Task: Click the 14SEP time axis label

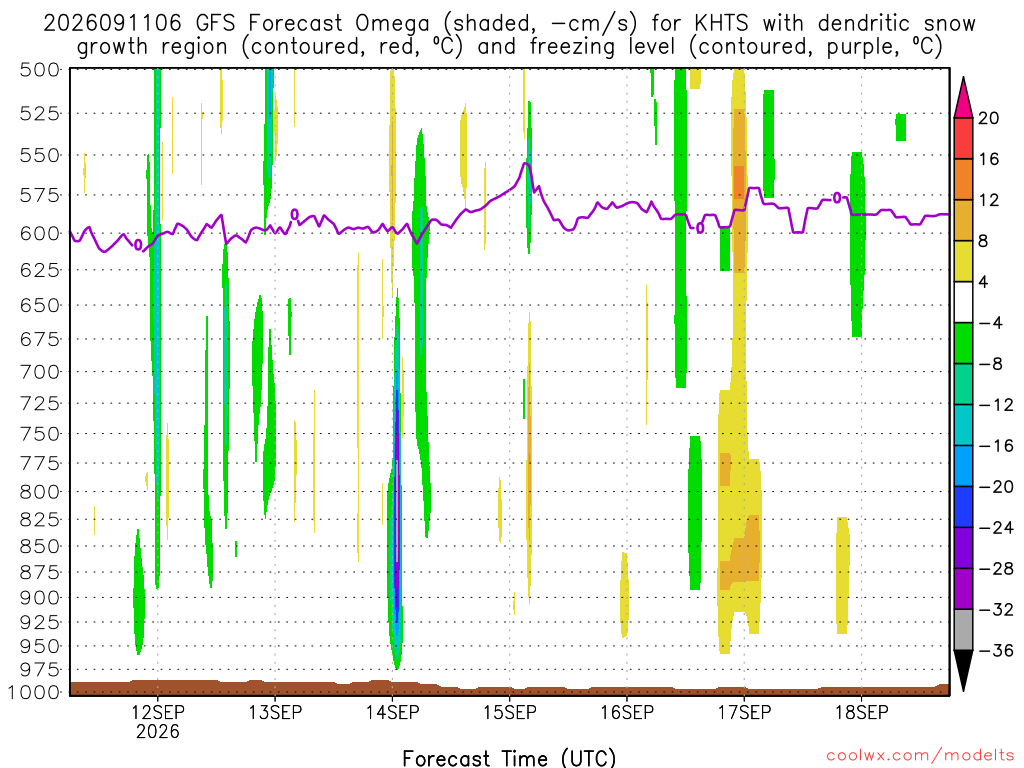Action: 392,712
